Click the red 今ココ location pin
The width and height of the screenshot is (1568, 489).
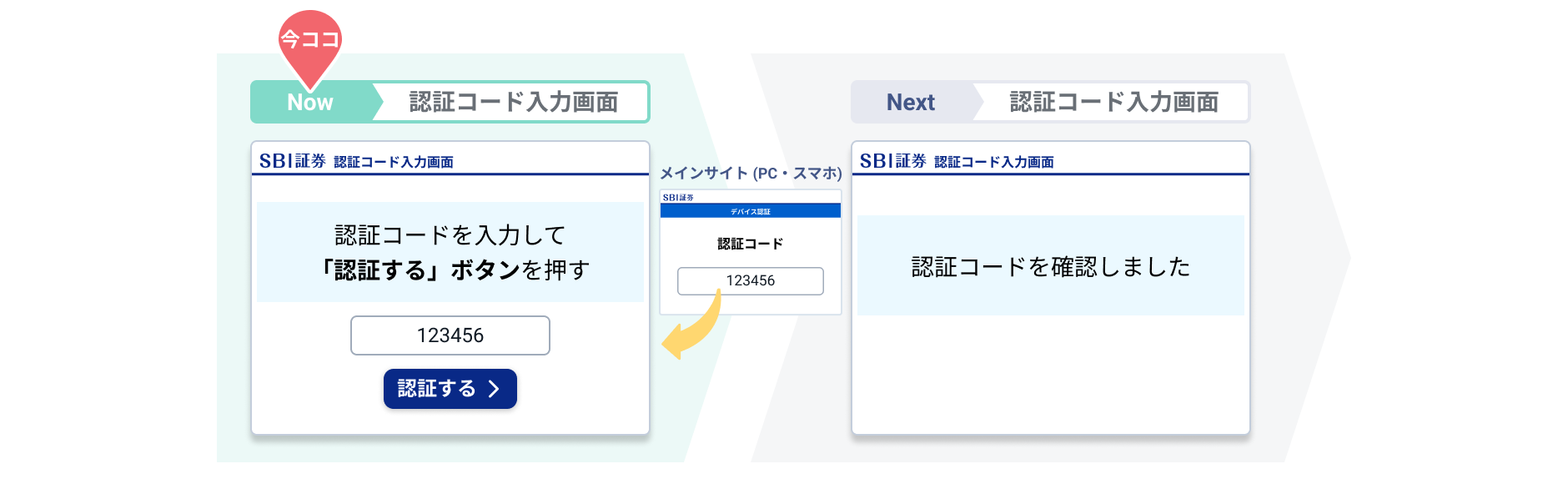click(309, 42)
